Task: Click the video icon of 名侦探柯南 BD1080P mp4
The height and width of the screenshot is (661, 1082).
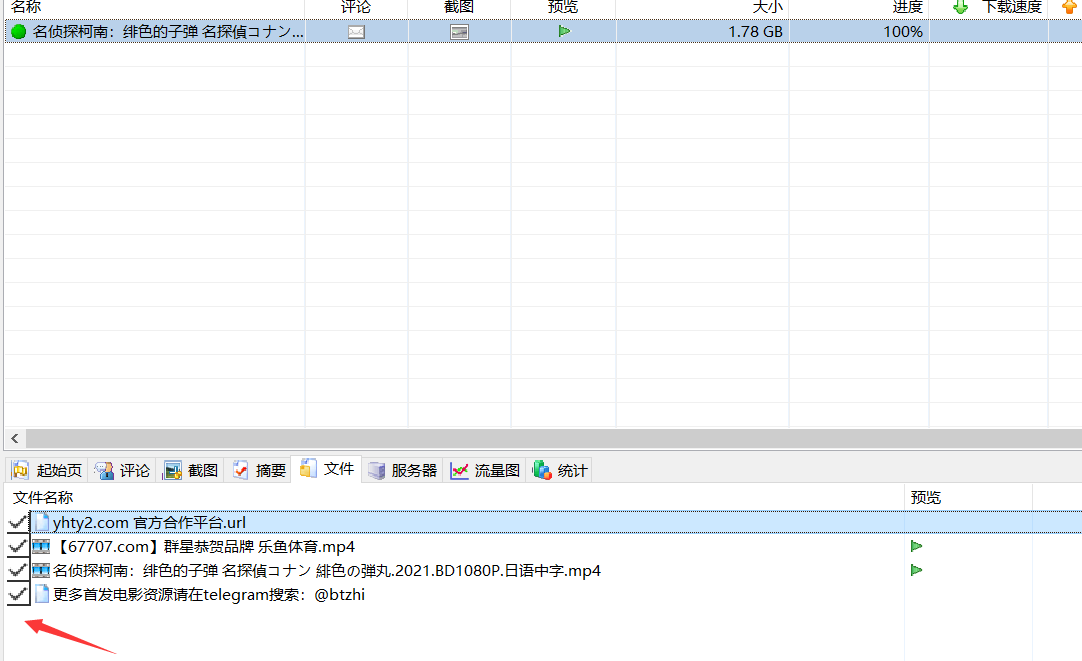Action: point(41,571)
